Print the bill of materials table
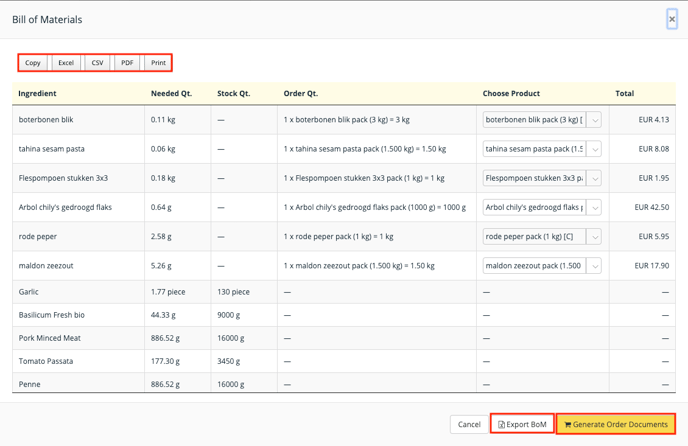Viewport: 688px width, 446px height. tap(158, 63)
